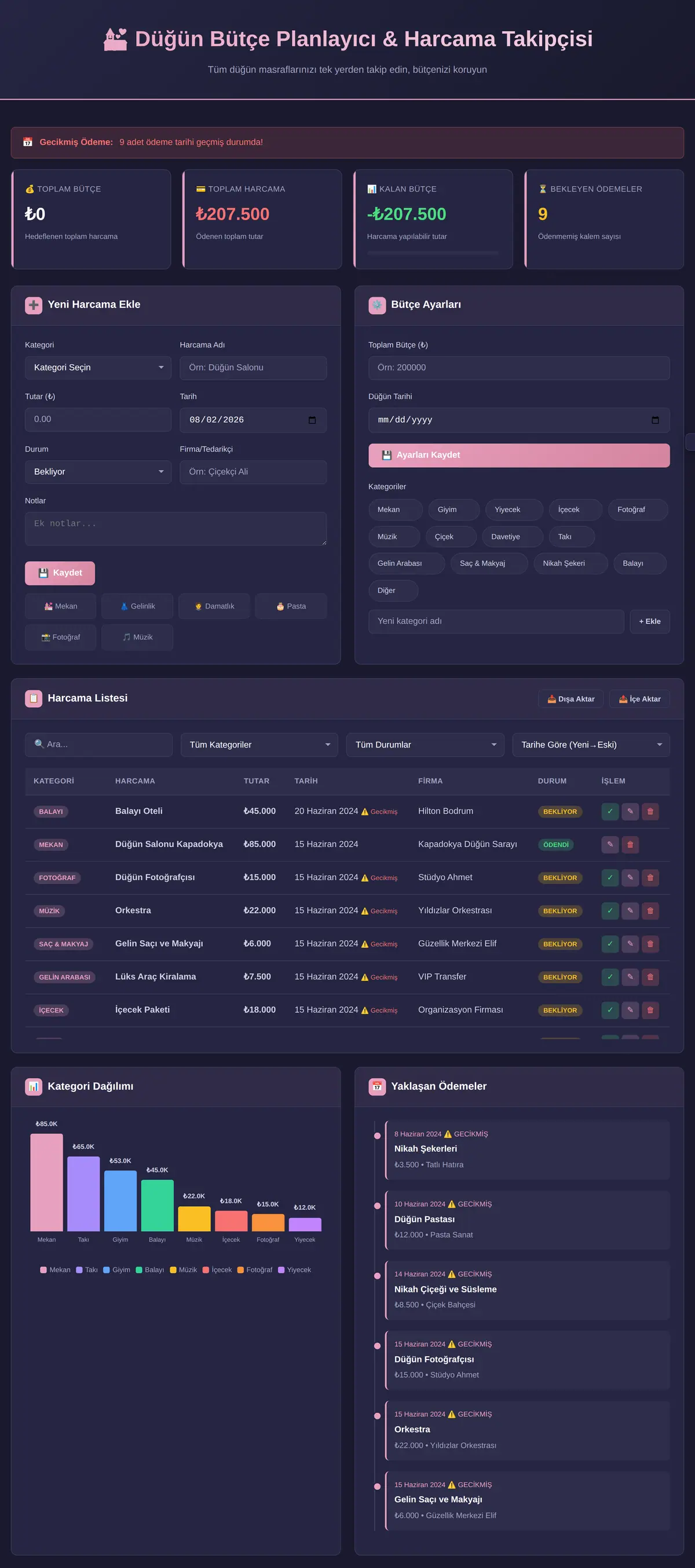Open calendar picker in expense Tarih field
The height and width of the screenshot is (1568, 695).
(312, 420)
